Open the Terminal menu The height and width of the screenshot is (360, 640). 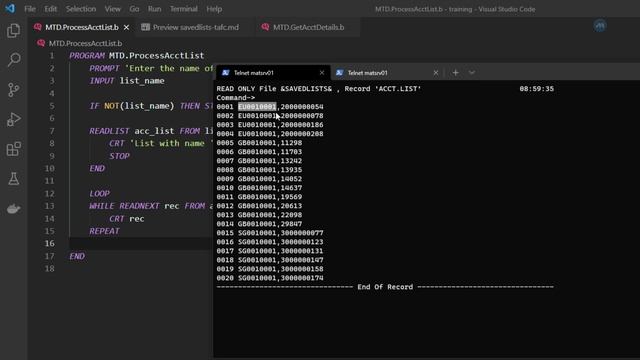[x=184, y=9]
